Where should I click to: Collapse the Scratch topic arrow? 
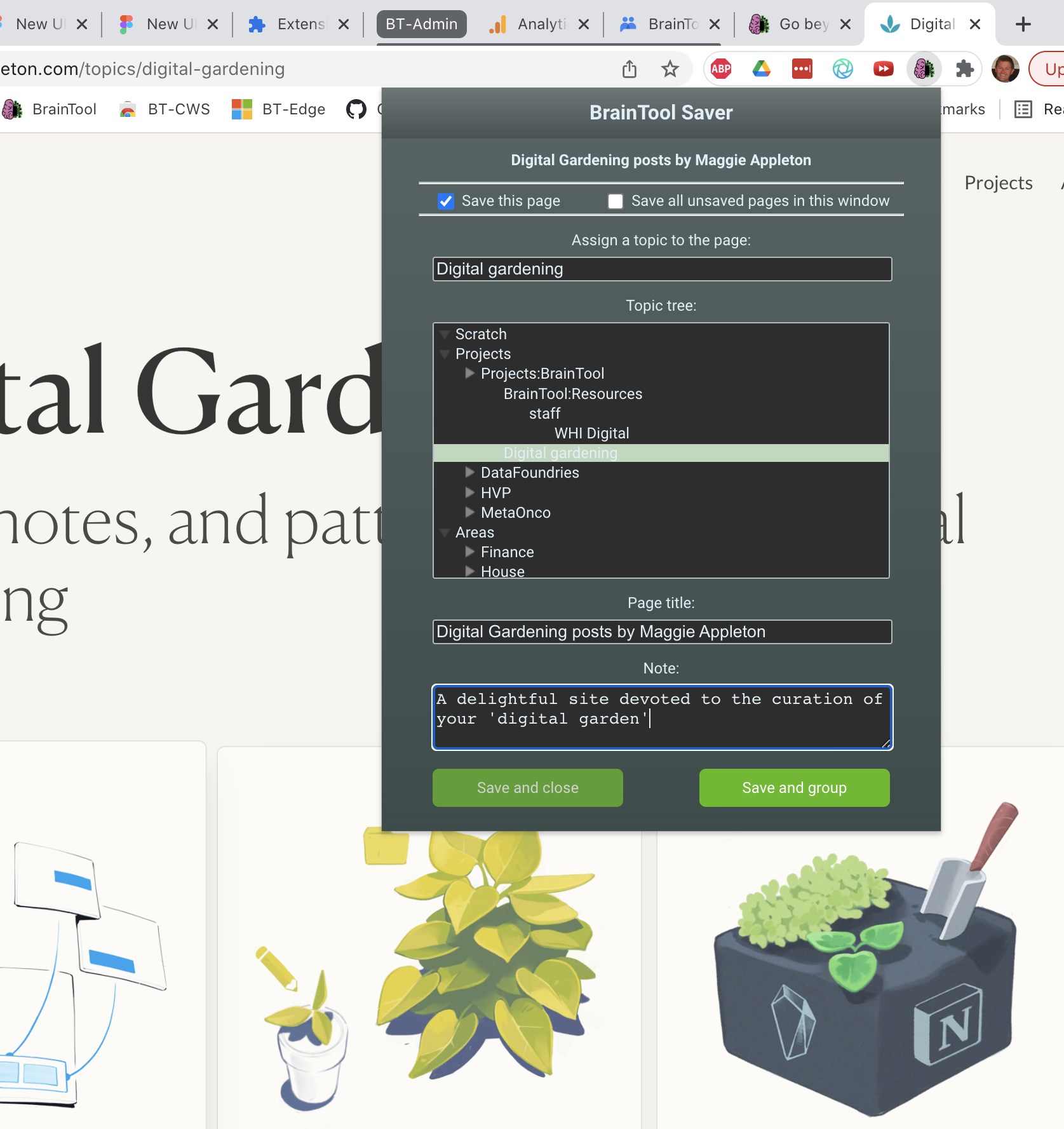[x=445, y=334]
